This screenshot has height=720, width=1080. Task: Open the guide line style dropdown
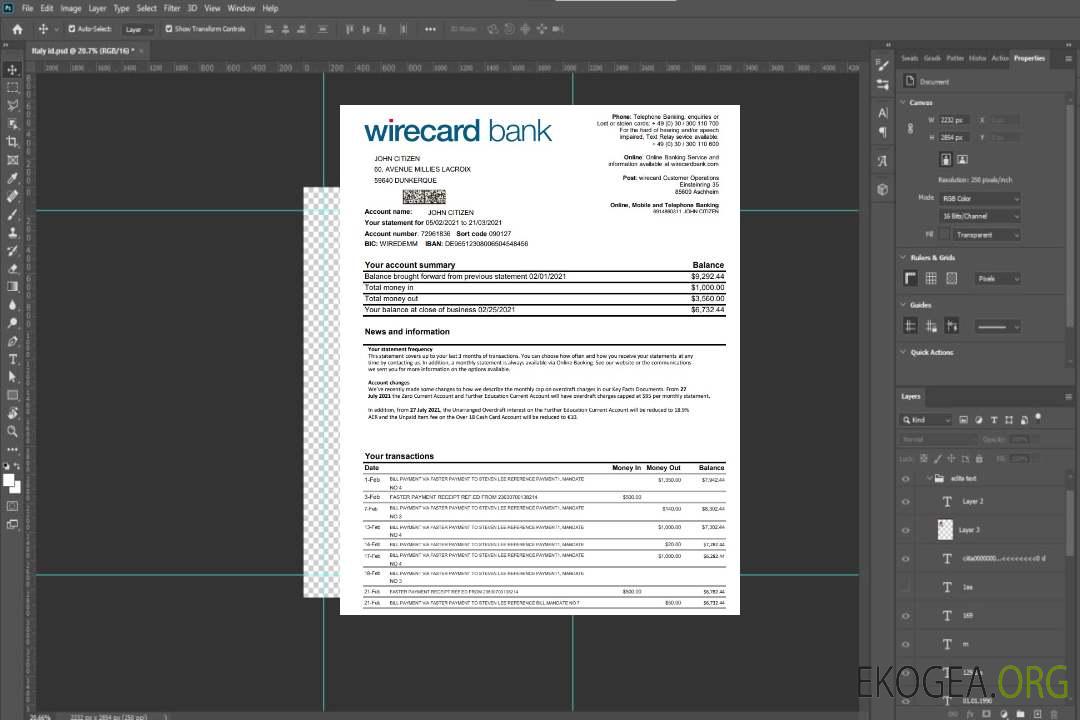[997, 327]
